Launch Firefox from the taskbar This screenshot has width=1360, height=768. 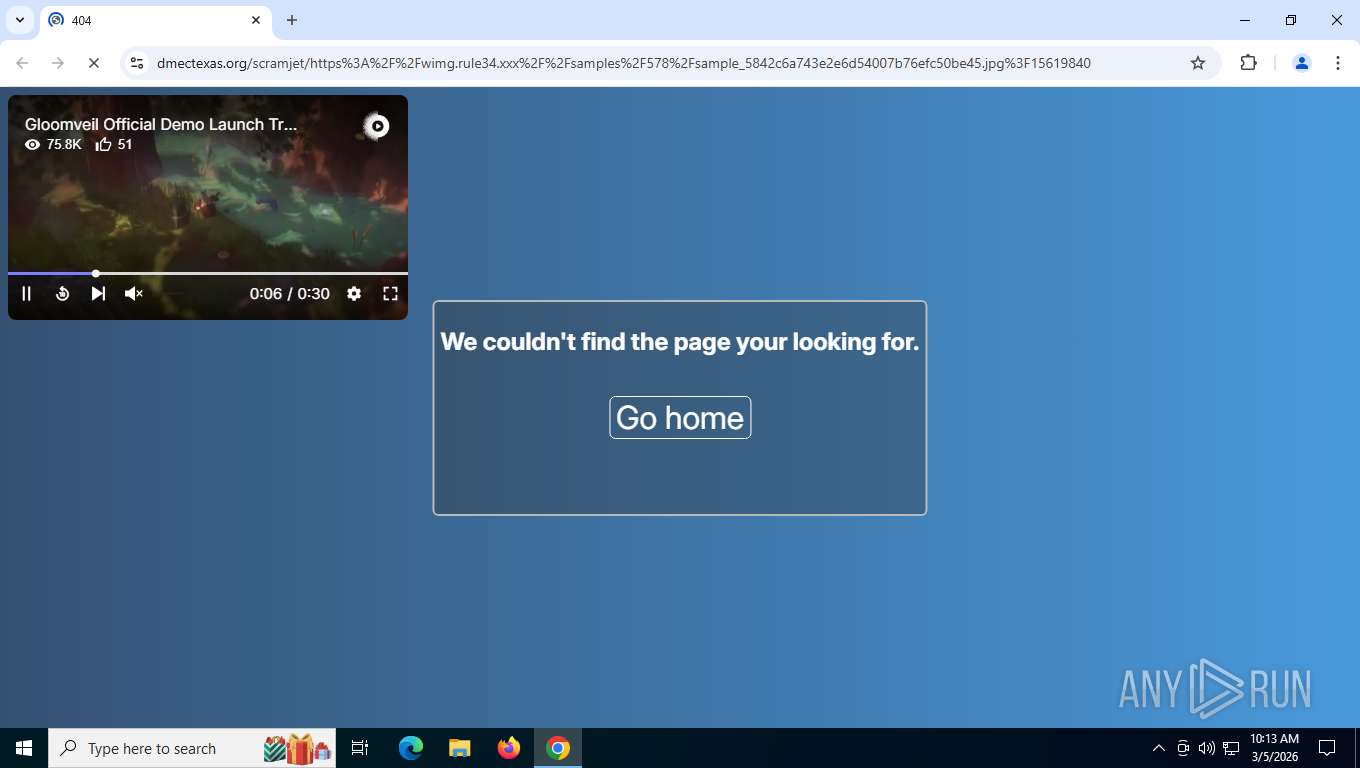(x=509, y=748)
